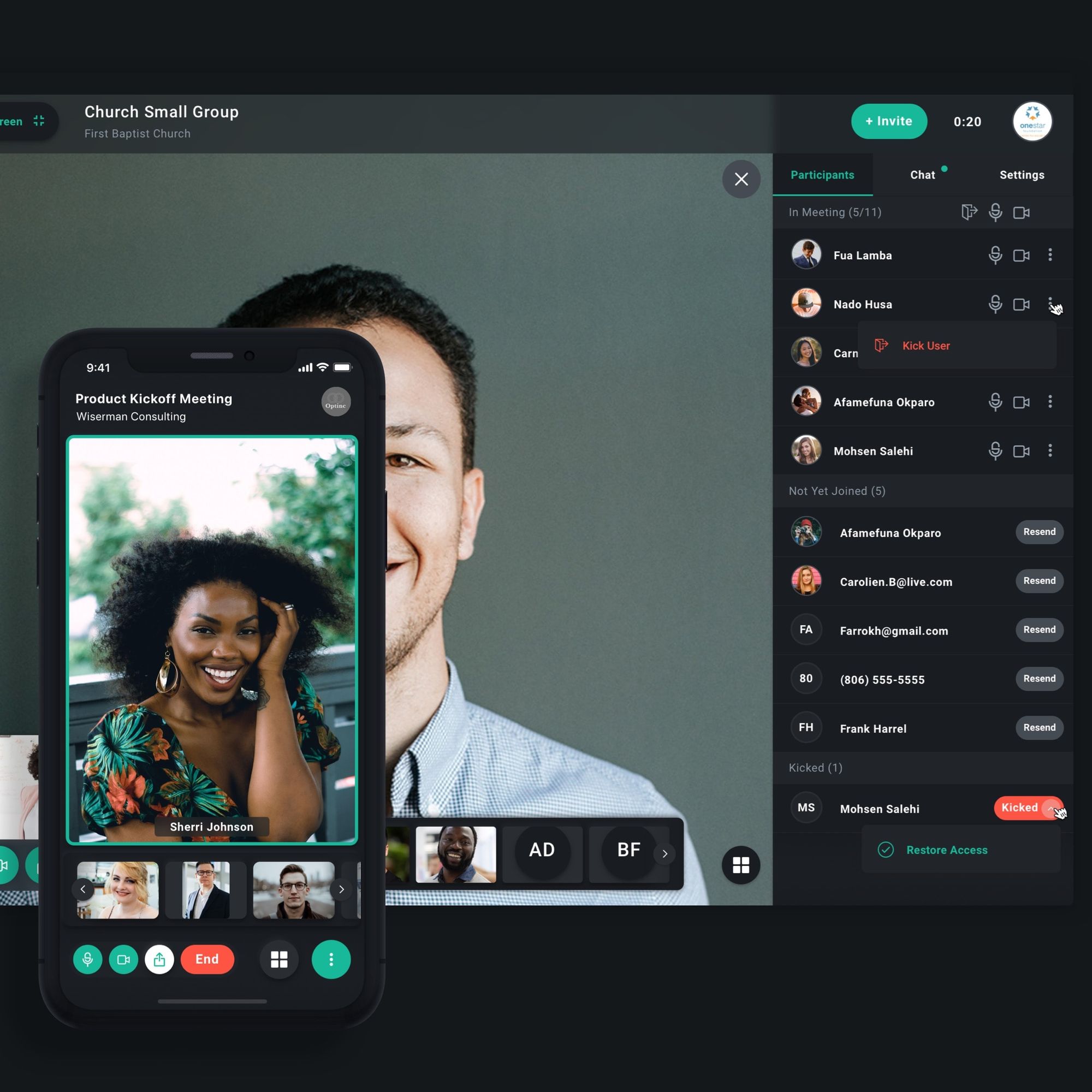Expand the Kicked status dropdown chevron
1092x1092 pixels.
[1050, 808]
